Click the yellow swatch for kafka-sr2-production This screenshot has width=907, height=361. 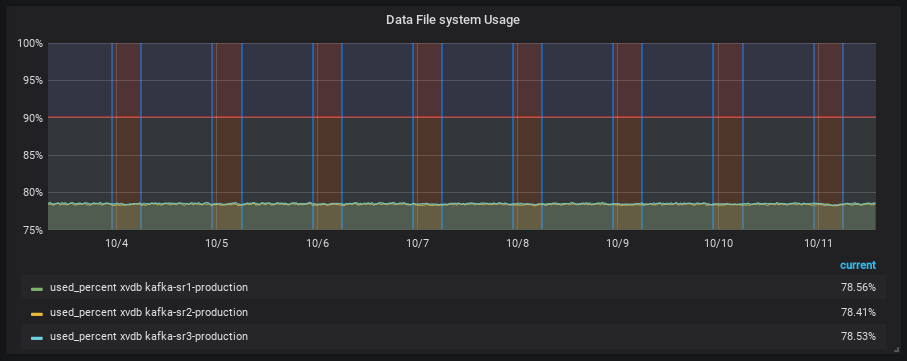coord(37,313)
